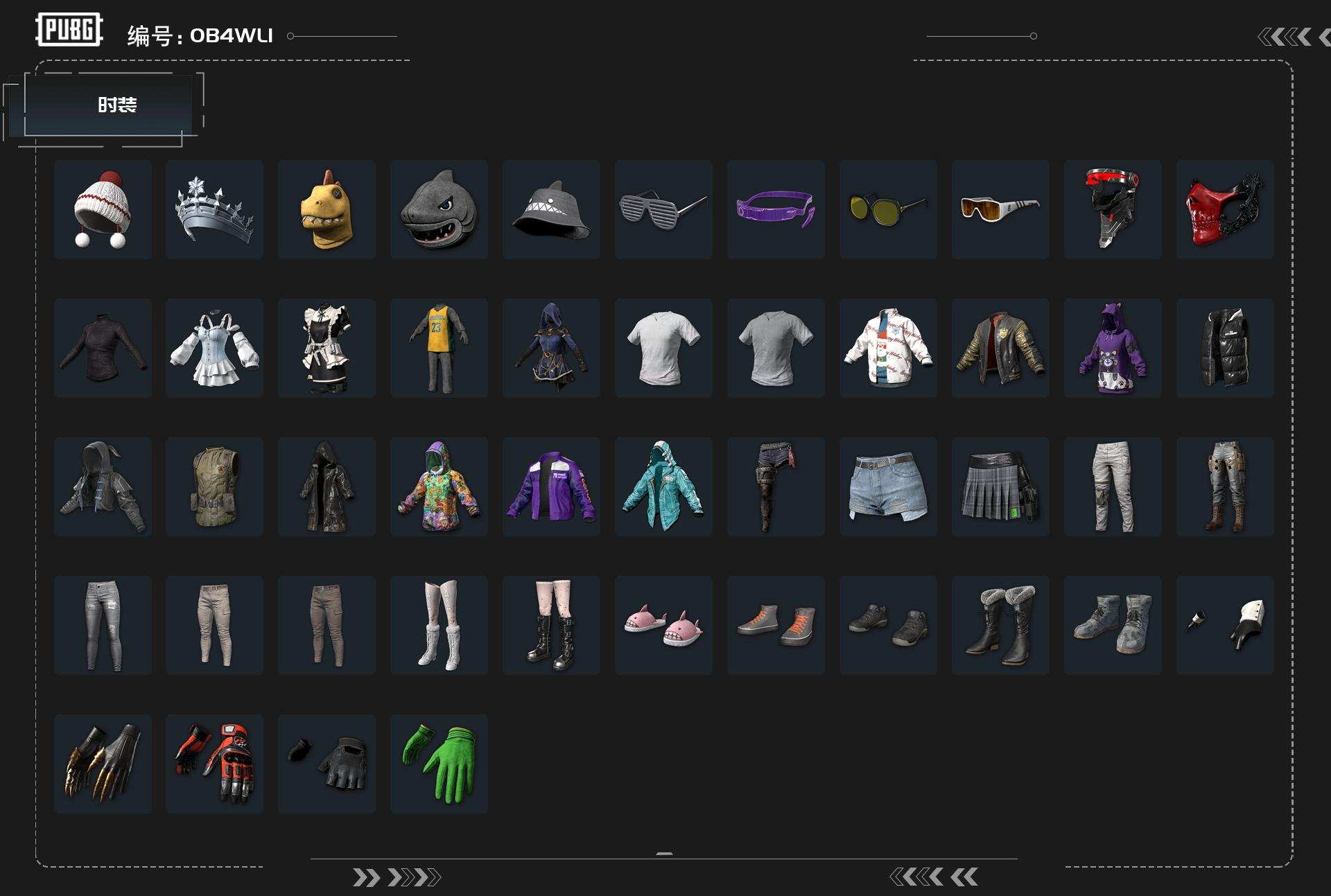The height and width of the screenshot is (896, 1331).
Task: Click the purple bear hoodie
Action: (1112, 348)
